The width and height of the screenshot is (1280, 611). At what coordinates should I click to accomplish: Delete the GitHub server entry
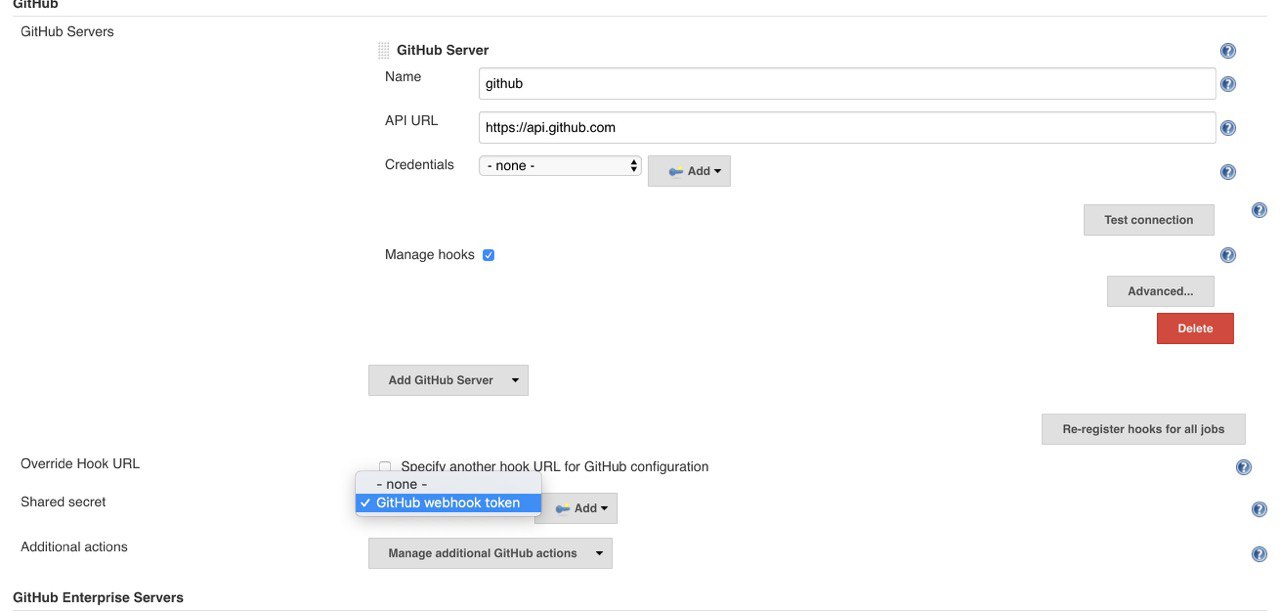coord(1195,328)
